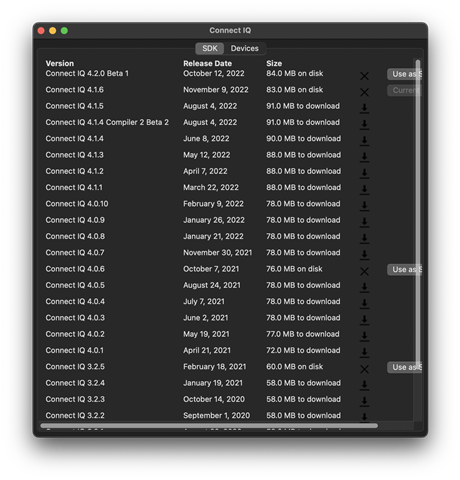Download Connect IQ 3.2.2 SDK
Viewport: 460px width, 480px height.
tap(364, 417)
